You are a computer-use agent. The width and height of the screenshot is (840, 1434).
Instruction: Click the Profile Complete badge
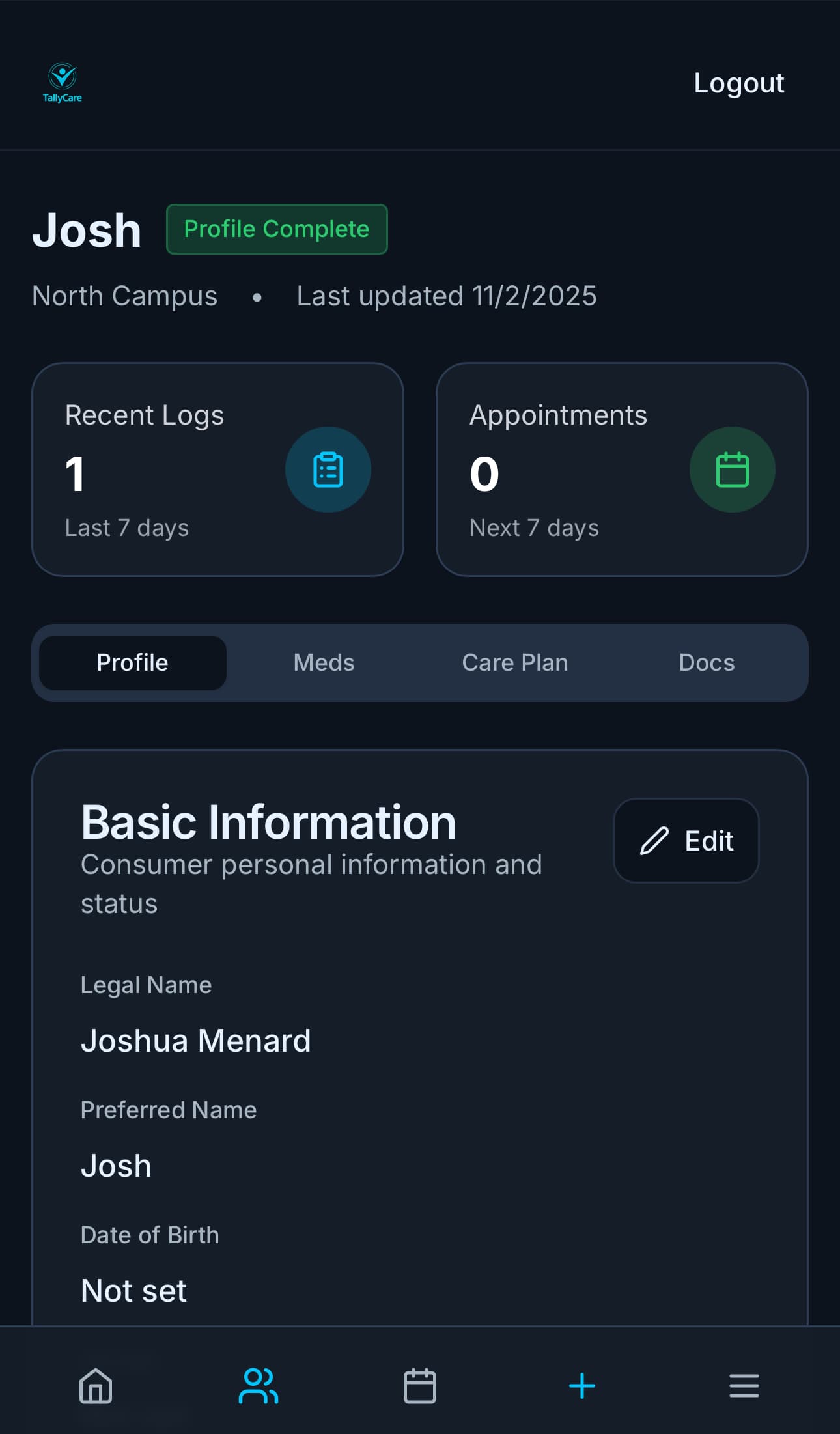[277, 229]
